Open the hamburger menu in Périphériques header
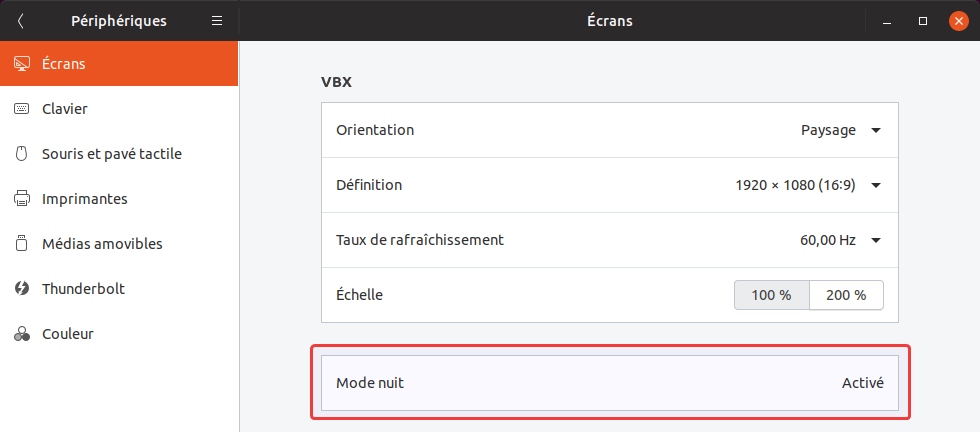The image size is (980, 432). tap(217, 21)
